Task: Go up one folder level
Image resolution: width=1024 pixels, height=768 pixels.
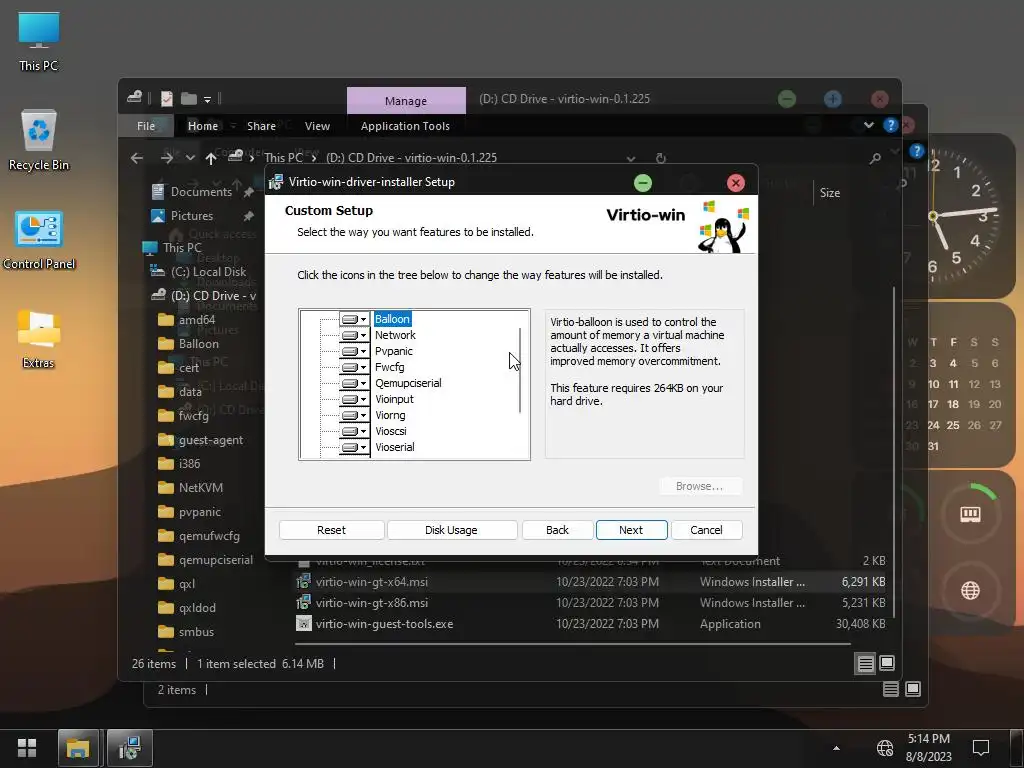Action: [210, 158]
